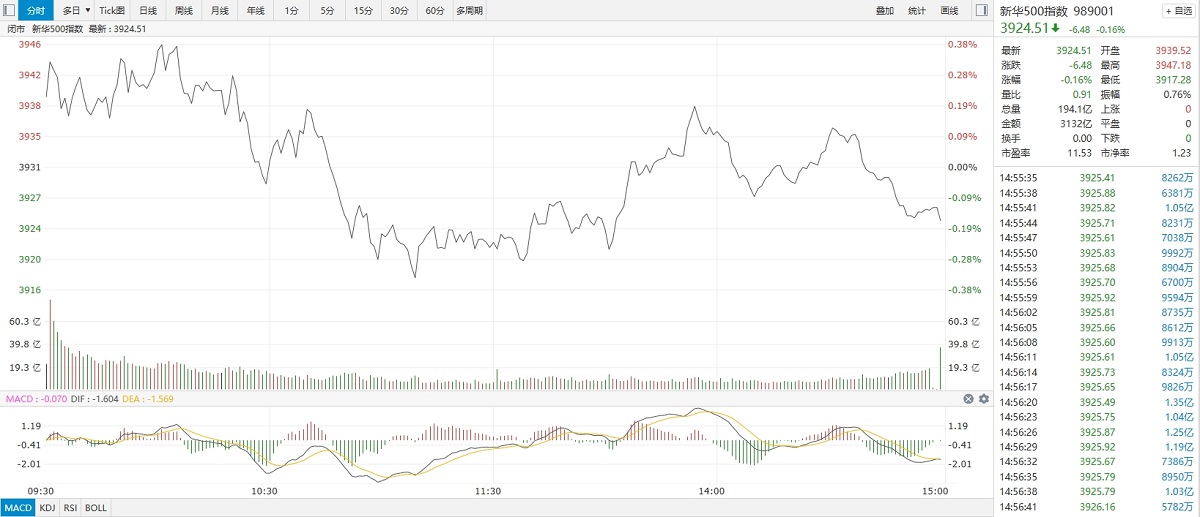Open MACD indicator settings gear

[x=983, y=399]
